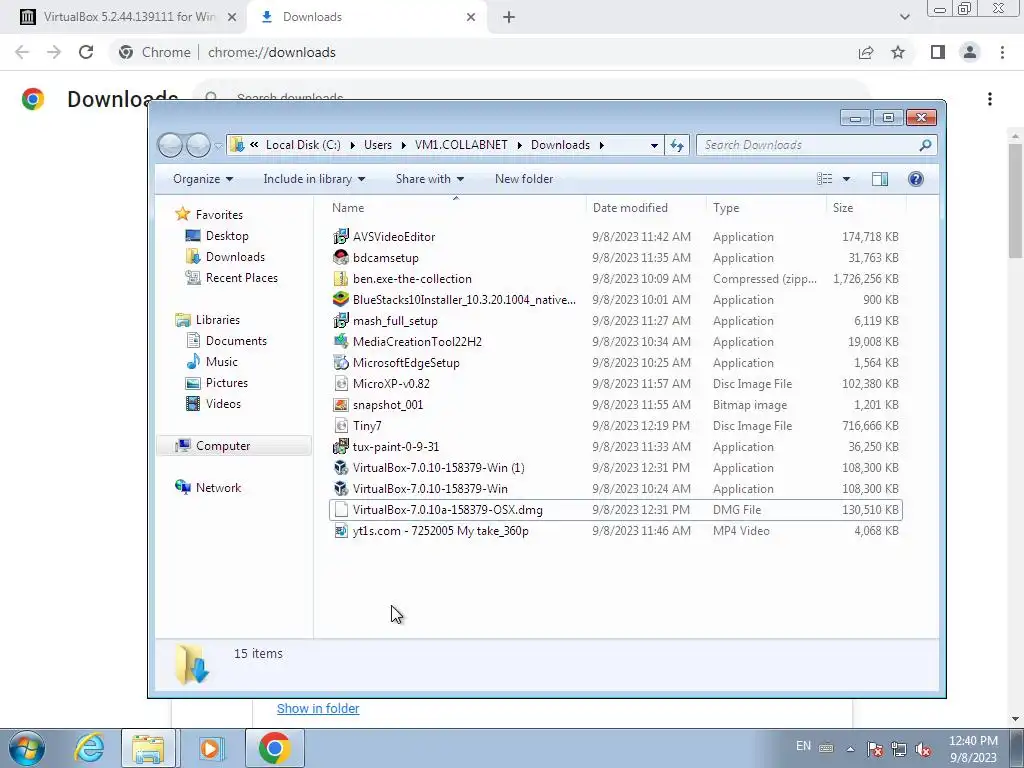Select the snapshot_001 bitmap icon

pos(341,405)
